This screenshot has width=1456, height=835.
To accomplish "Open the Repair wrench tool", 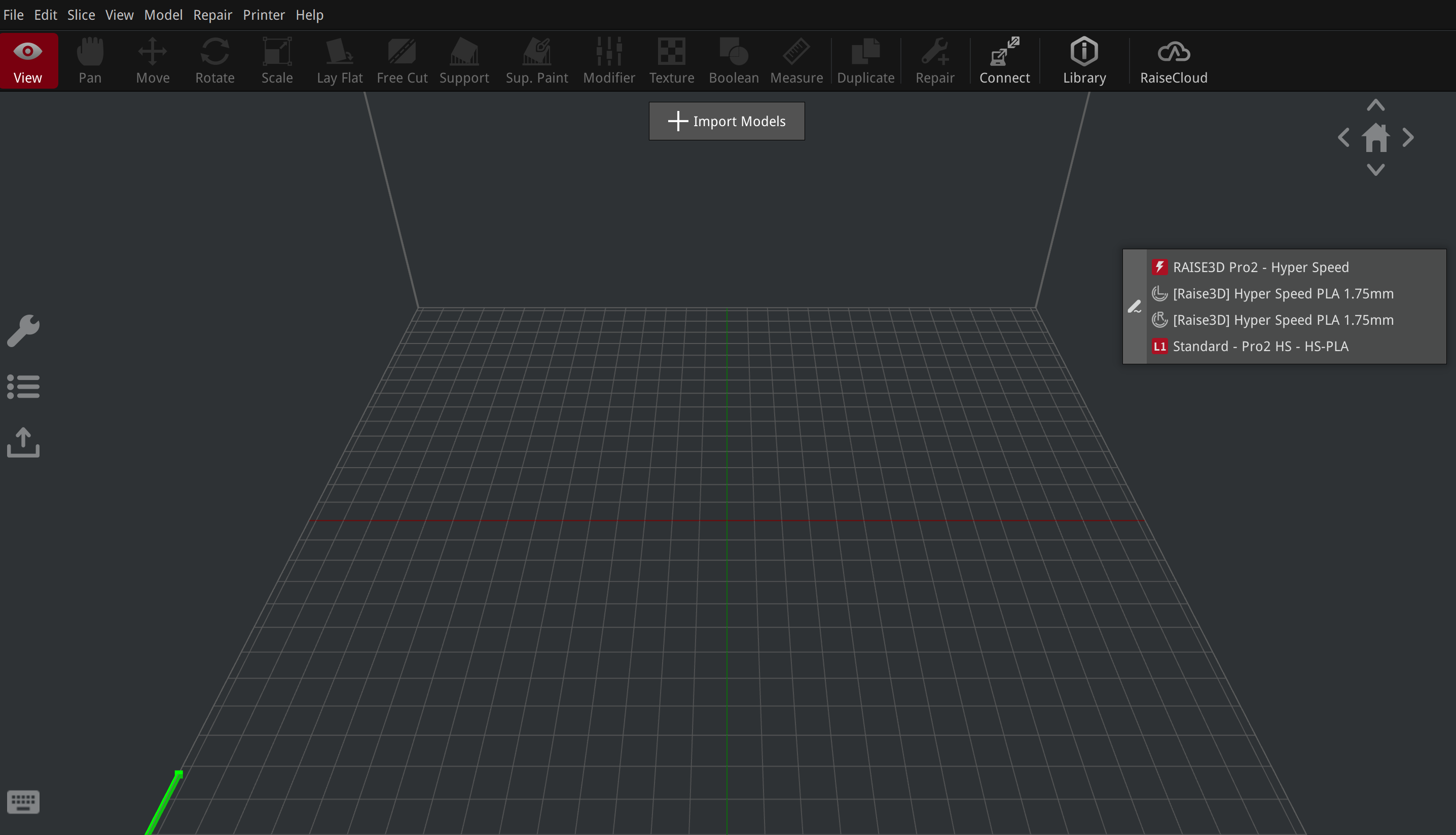I will click(935, 61).
